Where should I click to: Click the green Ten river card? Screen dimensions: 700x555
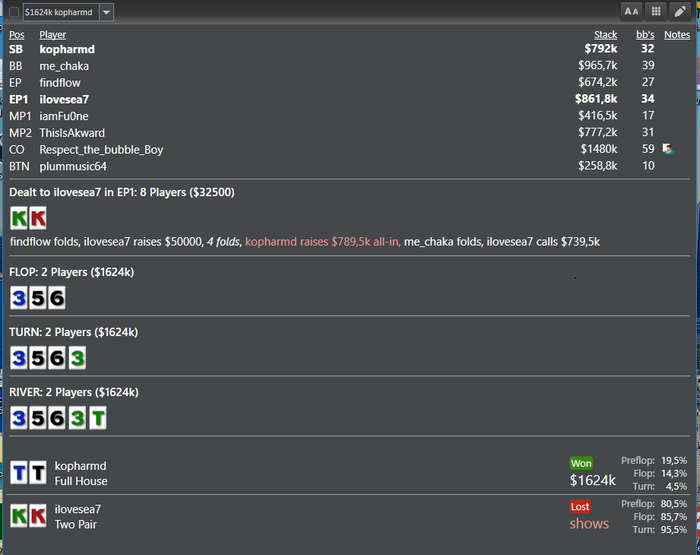[97, 418]
